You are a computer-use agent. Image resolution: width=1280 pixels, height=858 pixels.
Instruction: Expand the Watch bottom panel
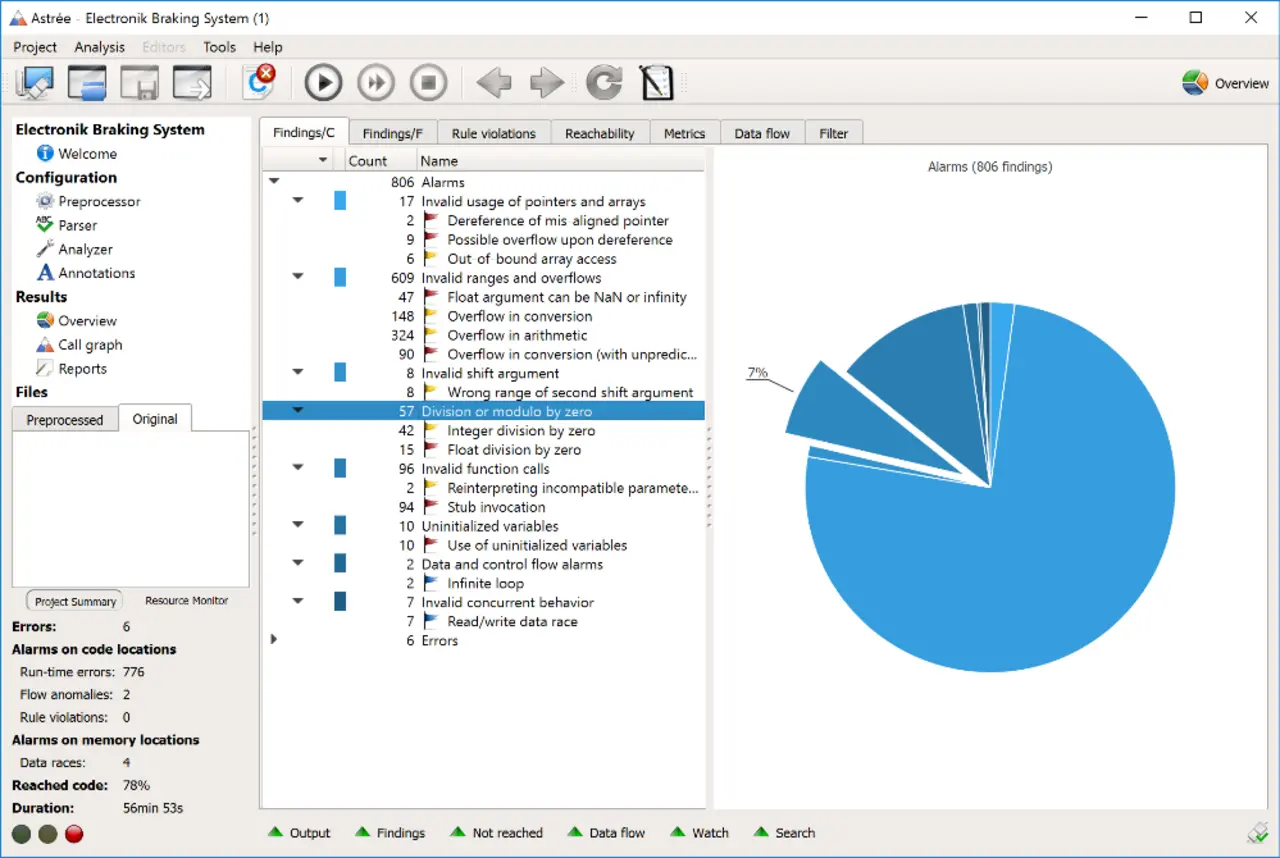(x=699, y=833)
